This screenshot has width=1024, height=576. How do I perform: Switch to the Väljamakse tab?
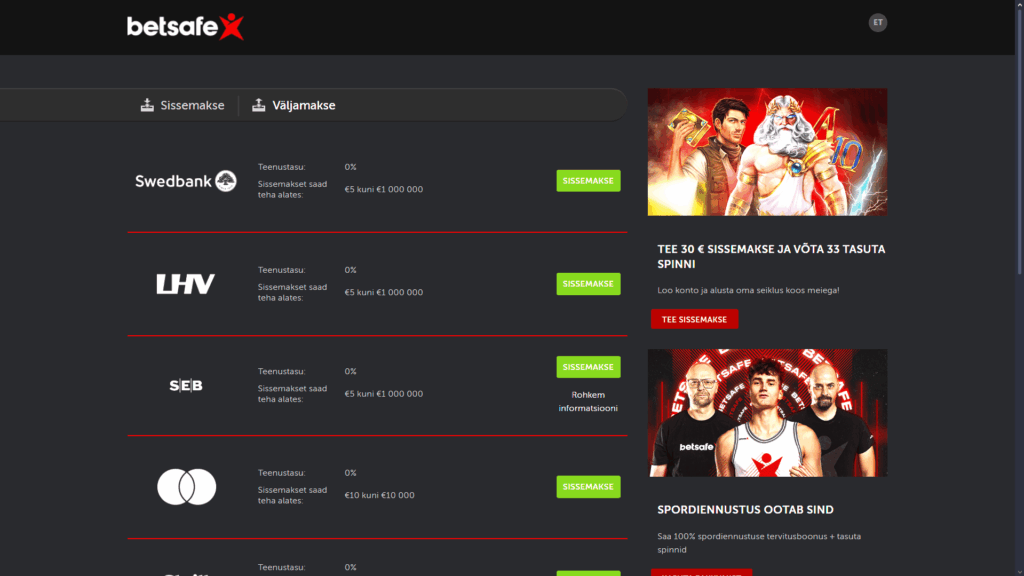(303, 105)
